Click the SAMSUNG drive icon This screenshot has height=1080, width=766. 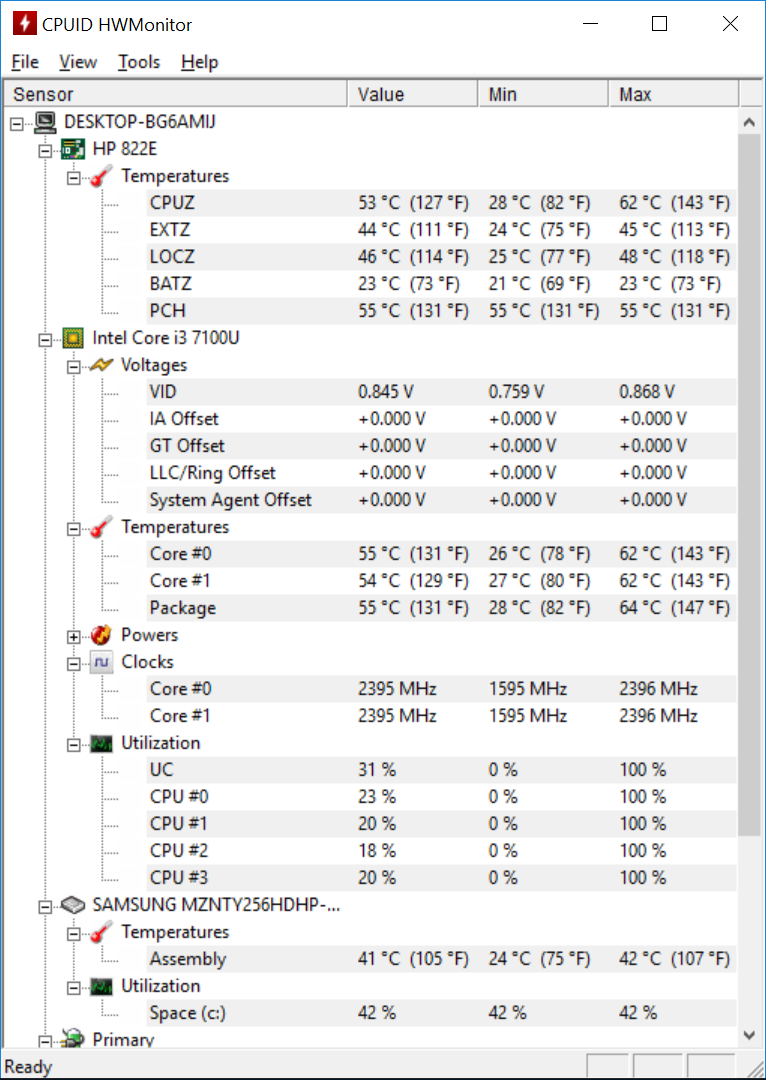coord(72,906)
